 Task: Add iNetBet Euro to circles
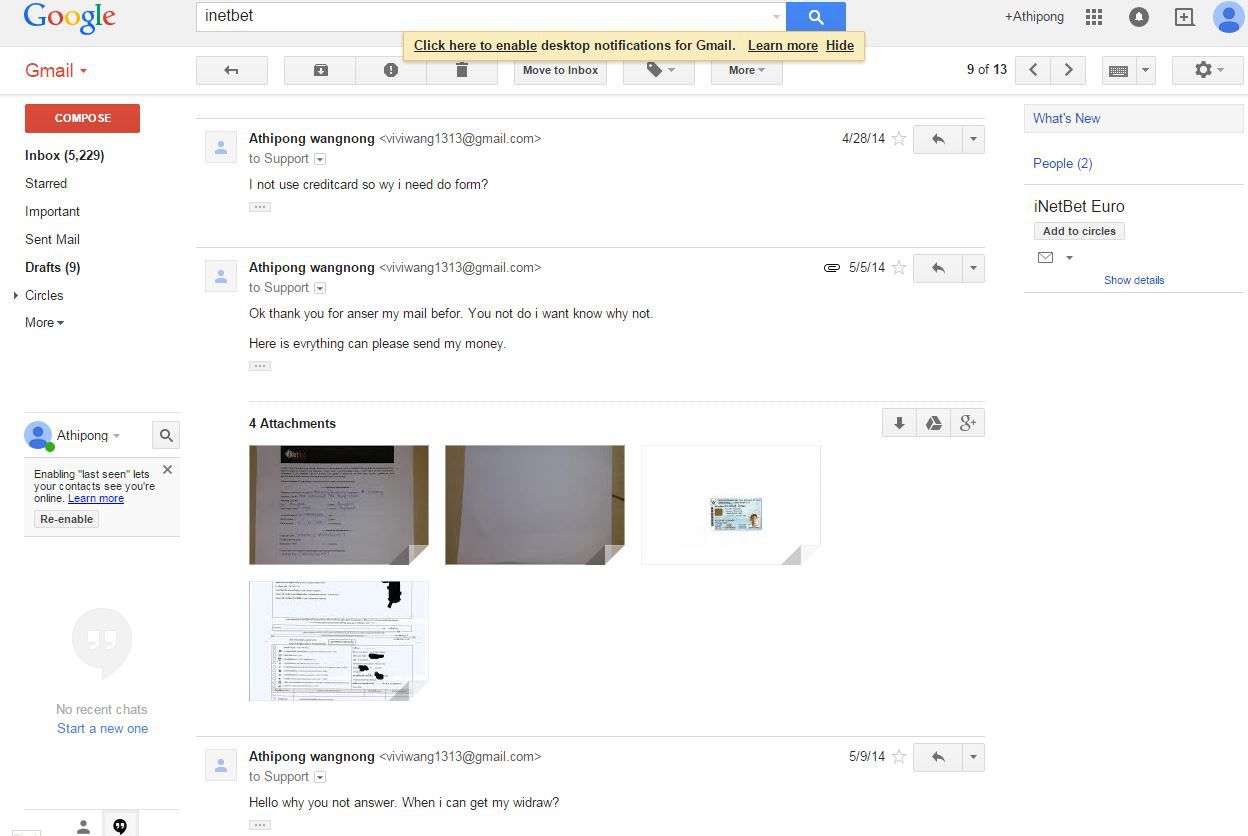pyautogui.click(x=1079, y=231)
